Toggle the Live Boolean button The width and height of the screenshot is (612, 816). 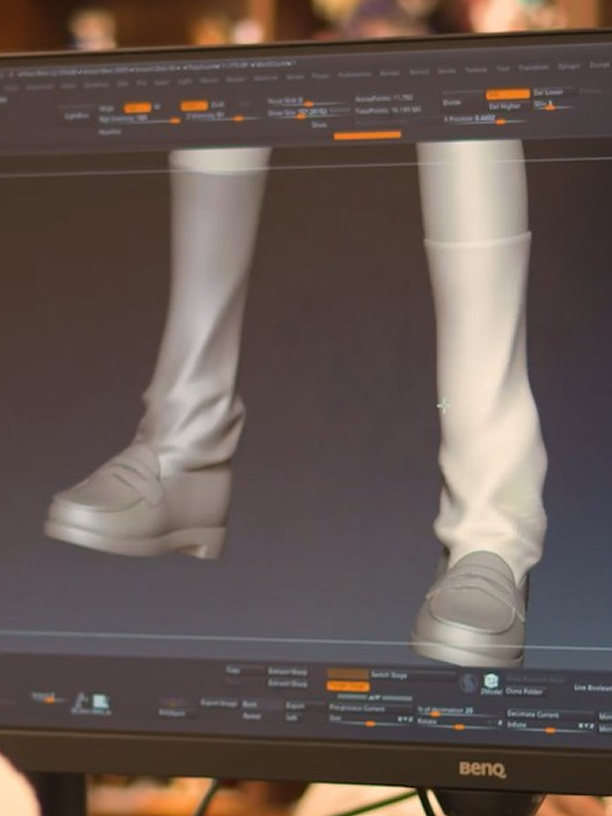(593, 688)
